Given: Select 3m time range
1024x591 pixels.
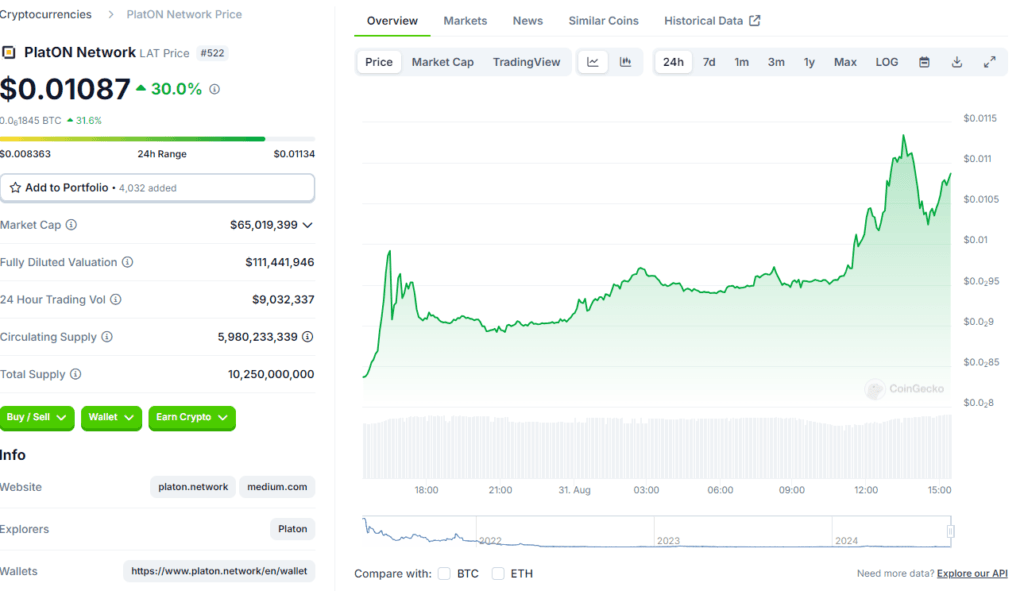Looking at the screenshot, I should 776,62.
